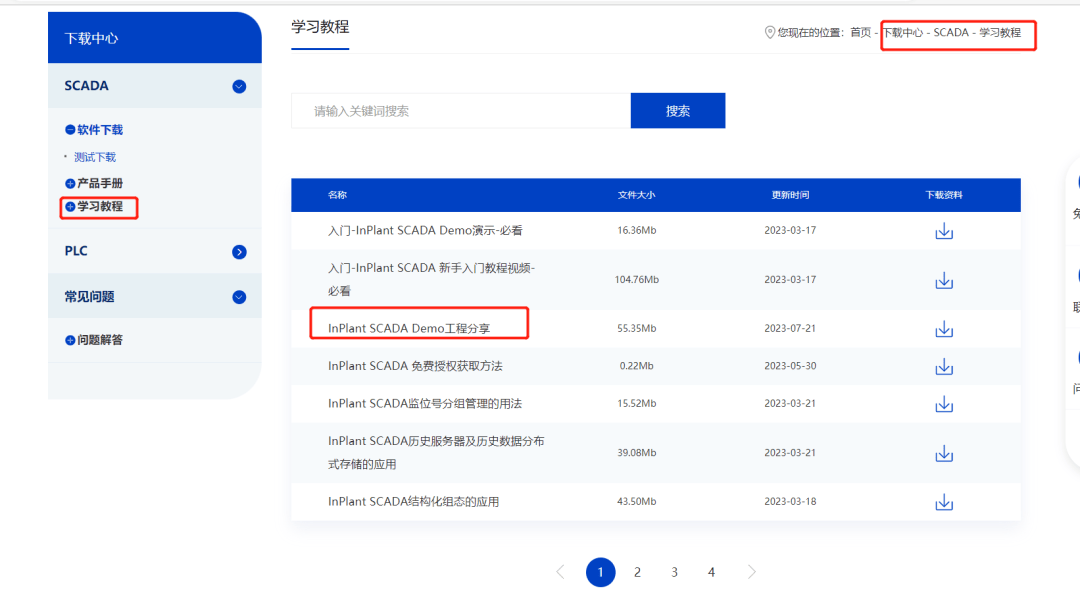The height and width of the screenshot is (599, 1080).
Task: Click the 下载资料 column header
Action: click(x=944, y=195)
